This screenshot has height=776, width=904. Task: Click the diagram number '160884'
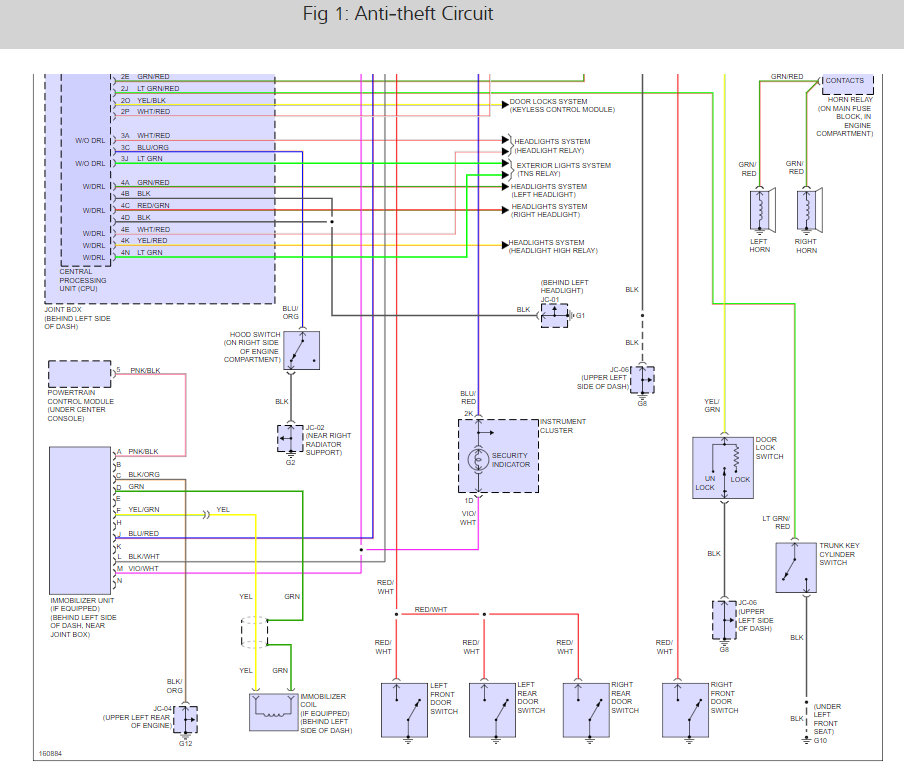click(x=50, y=754)
